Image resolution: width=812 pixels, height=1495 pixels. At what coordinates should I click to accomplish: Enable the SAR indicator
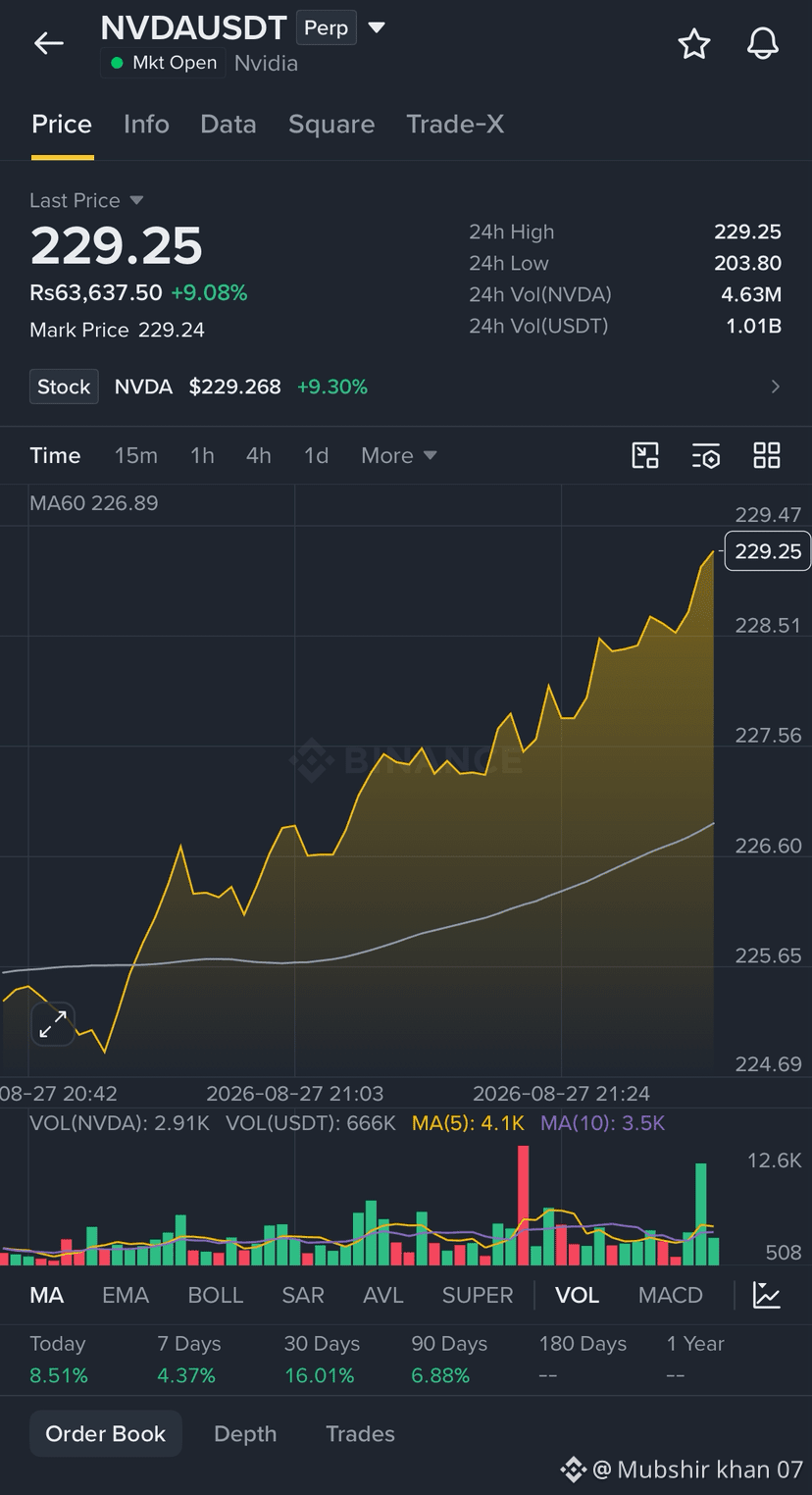pyautogui.click(x=303, y=1295)
